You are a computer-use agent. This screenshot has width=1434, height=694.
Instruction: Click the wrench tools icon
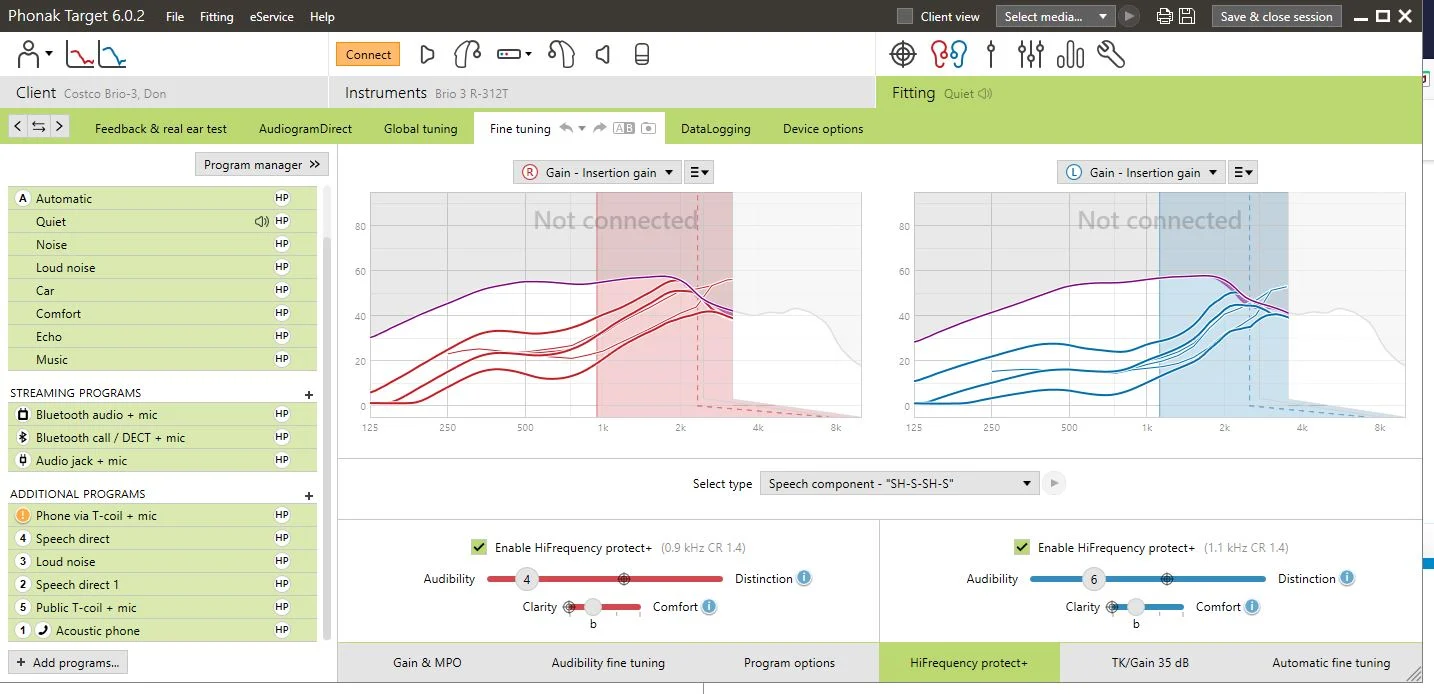click(x=1111, y=54)
